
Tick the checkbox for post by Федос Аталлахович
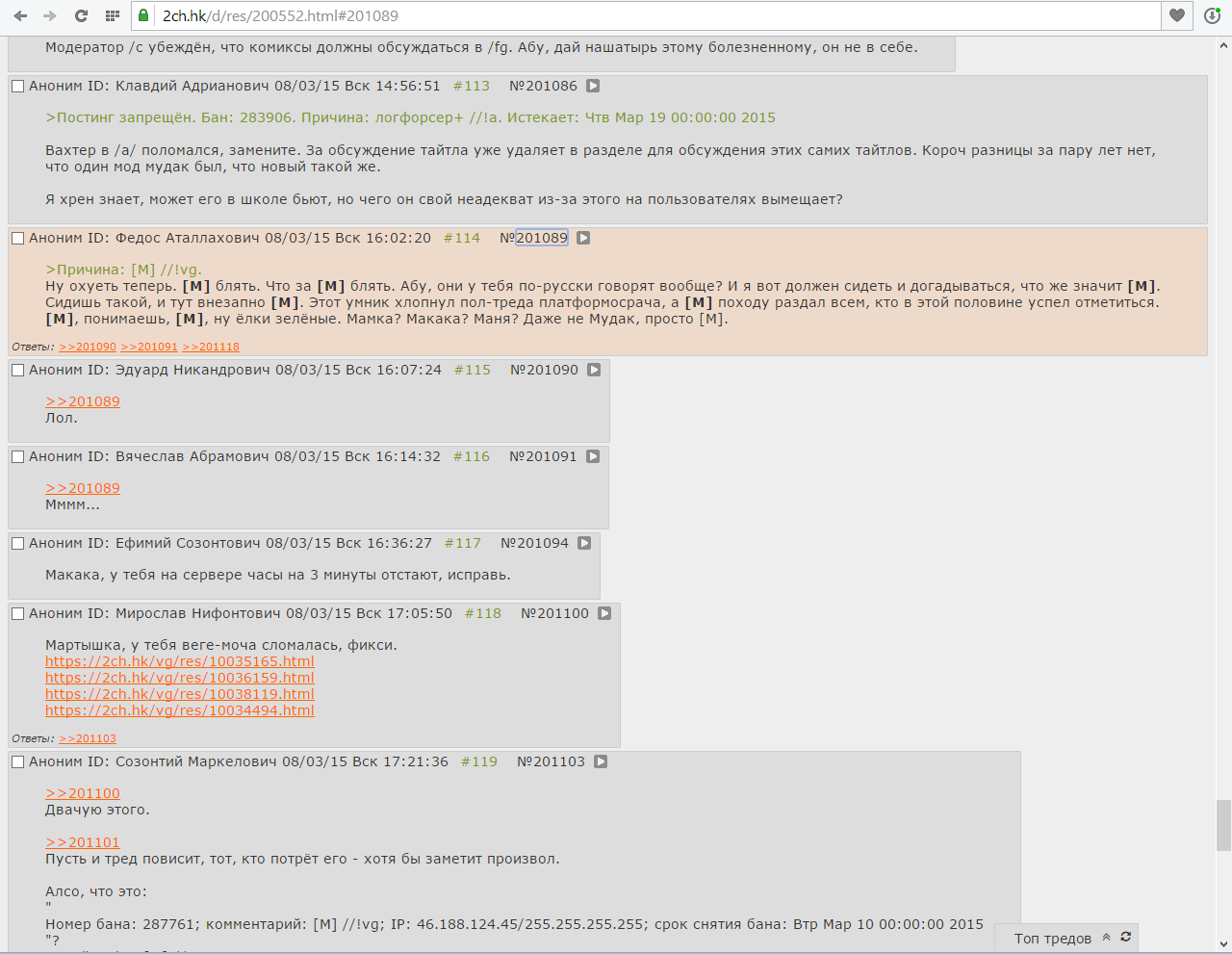pyautogui.click(x=17, y=239)
